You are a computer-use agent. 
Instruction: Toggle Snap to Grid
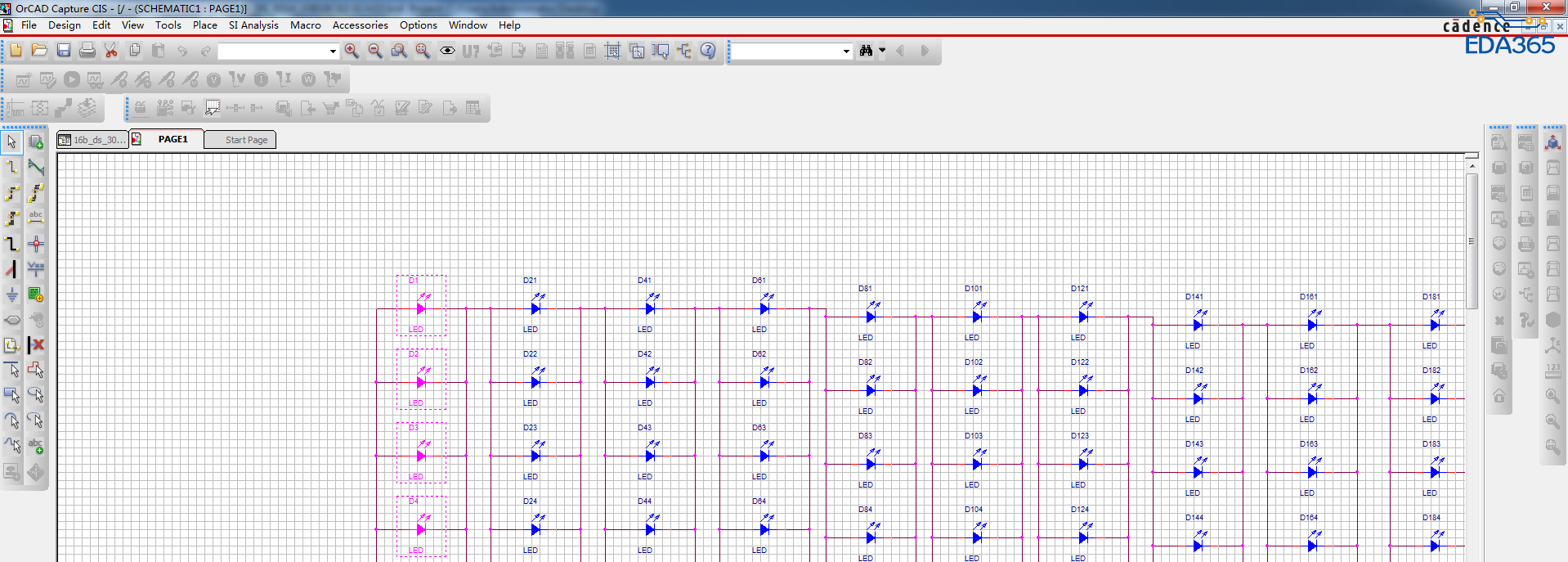(x=613, y=51)
